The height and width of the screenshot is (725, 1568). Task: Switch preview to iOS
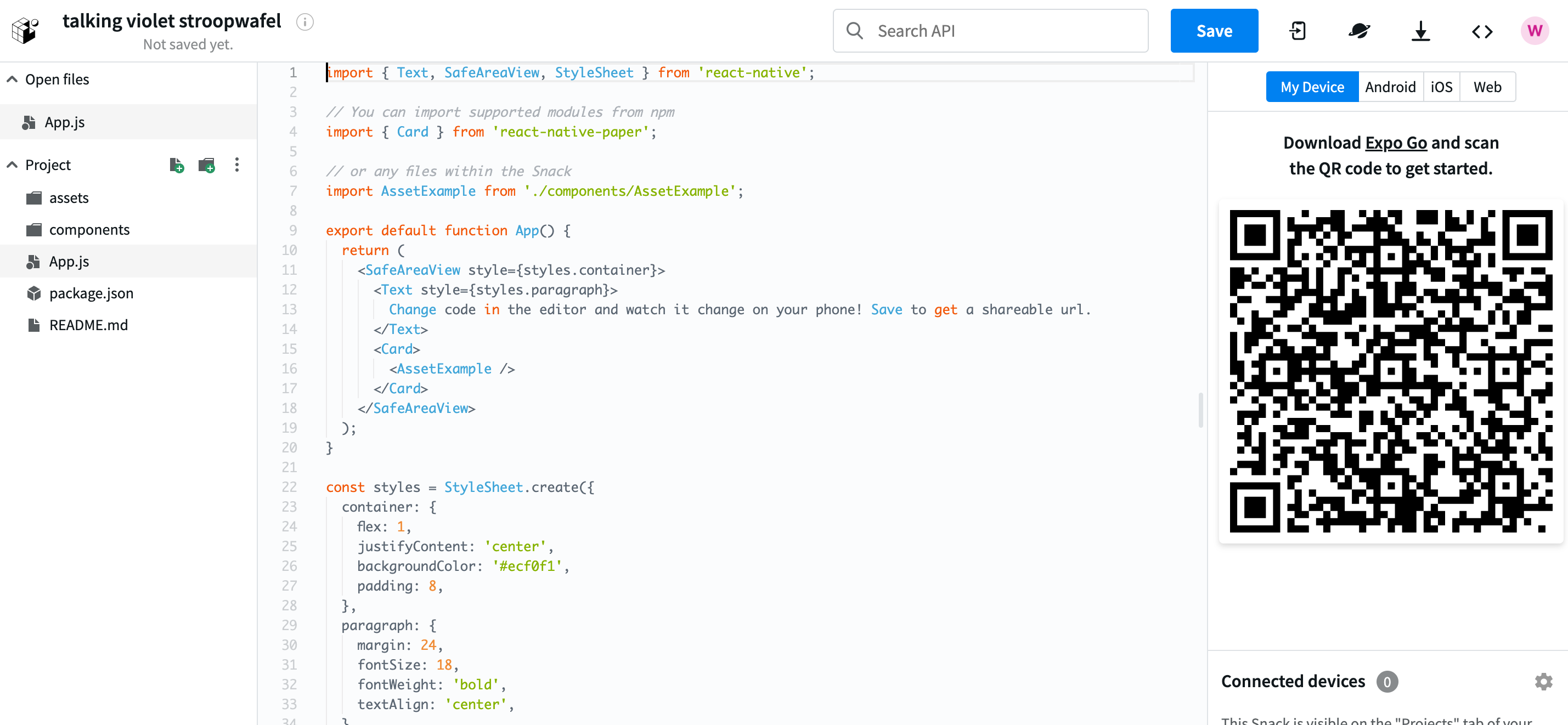pos(1441,87)
